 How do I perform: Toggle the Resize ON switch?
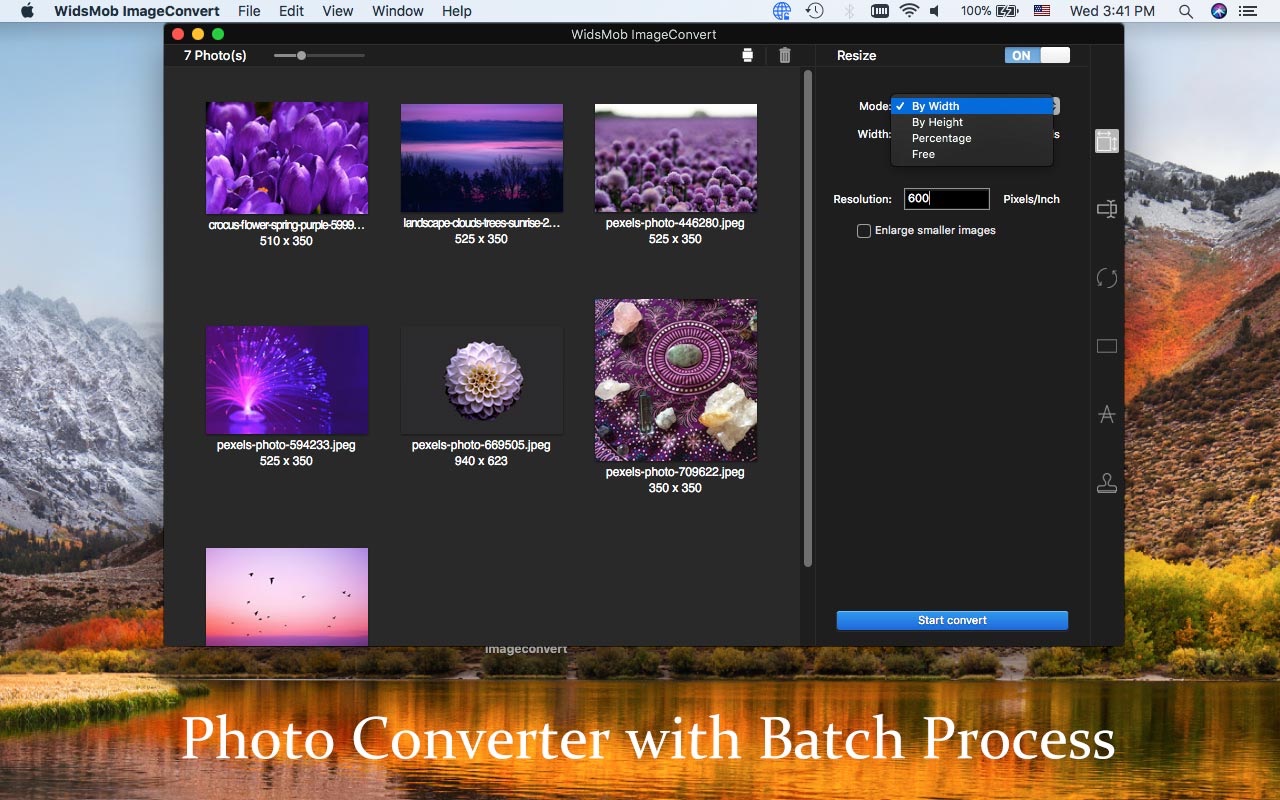(1037, 55)
